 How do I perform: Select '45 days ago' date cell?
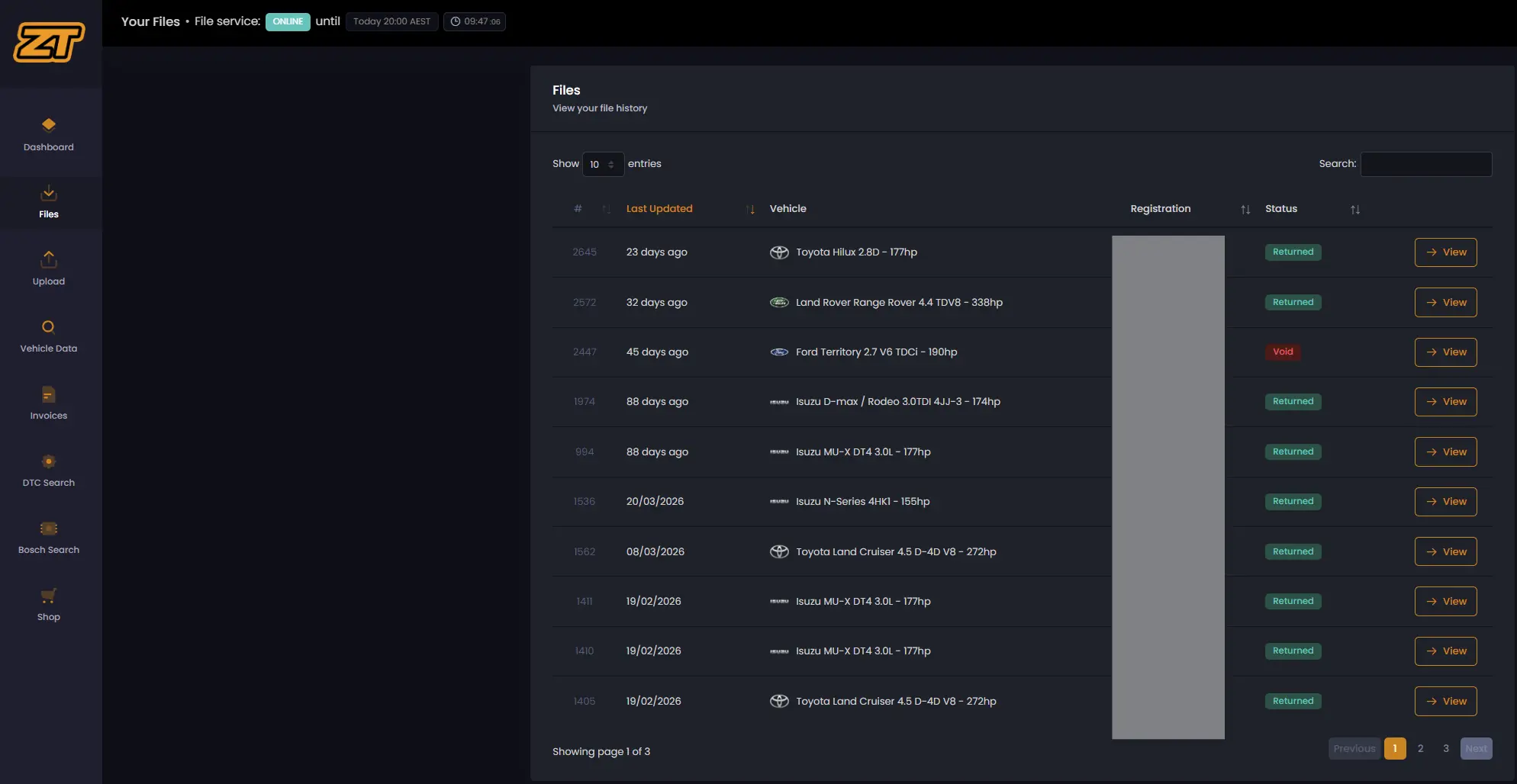[x=657, y=352]
